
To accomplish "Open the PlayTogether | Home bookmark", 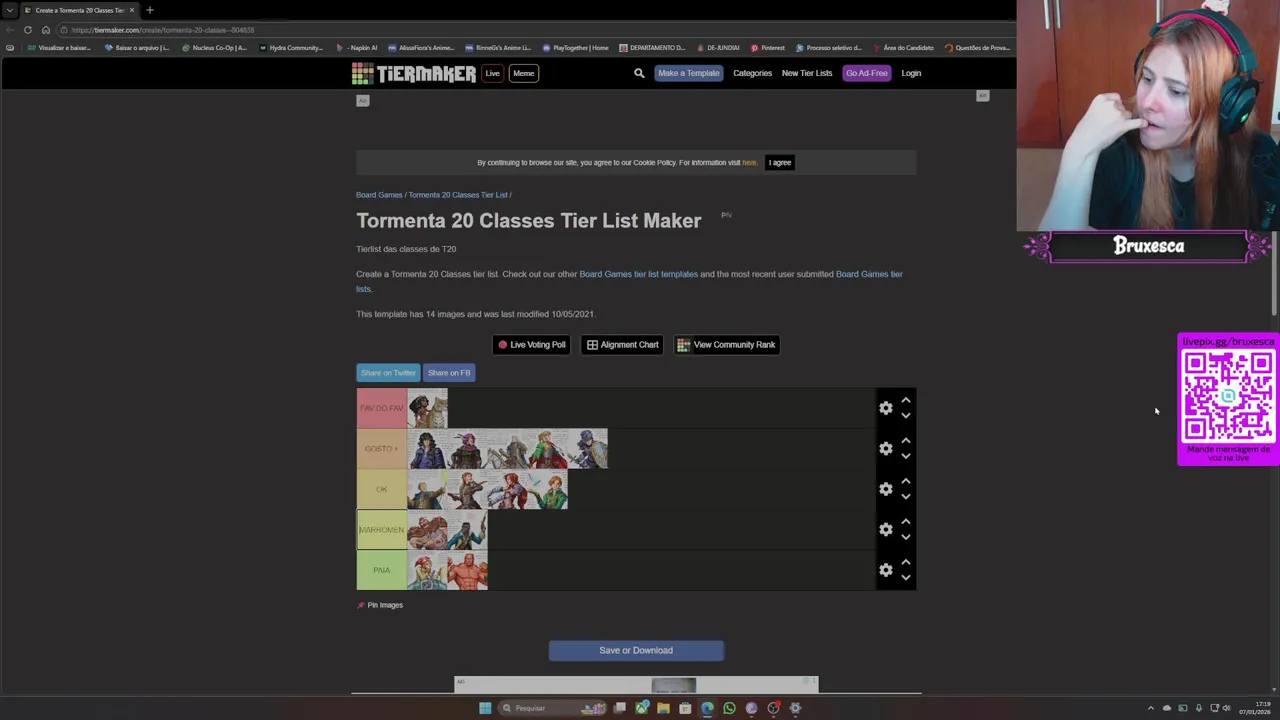I will click(x=575, y=48).
